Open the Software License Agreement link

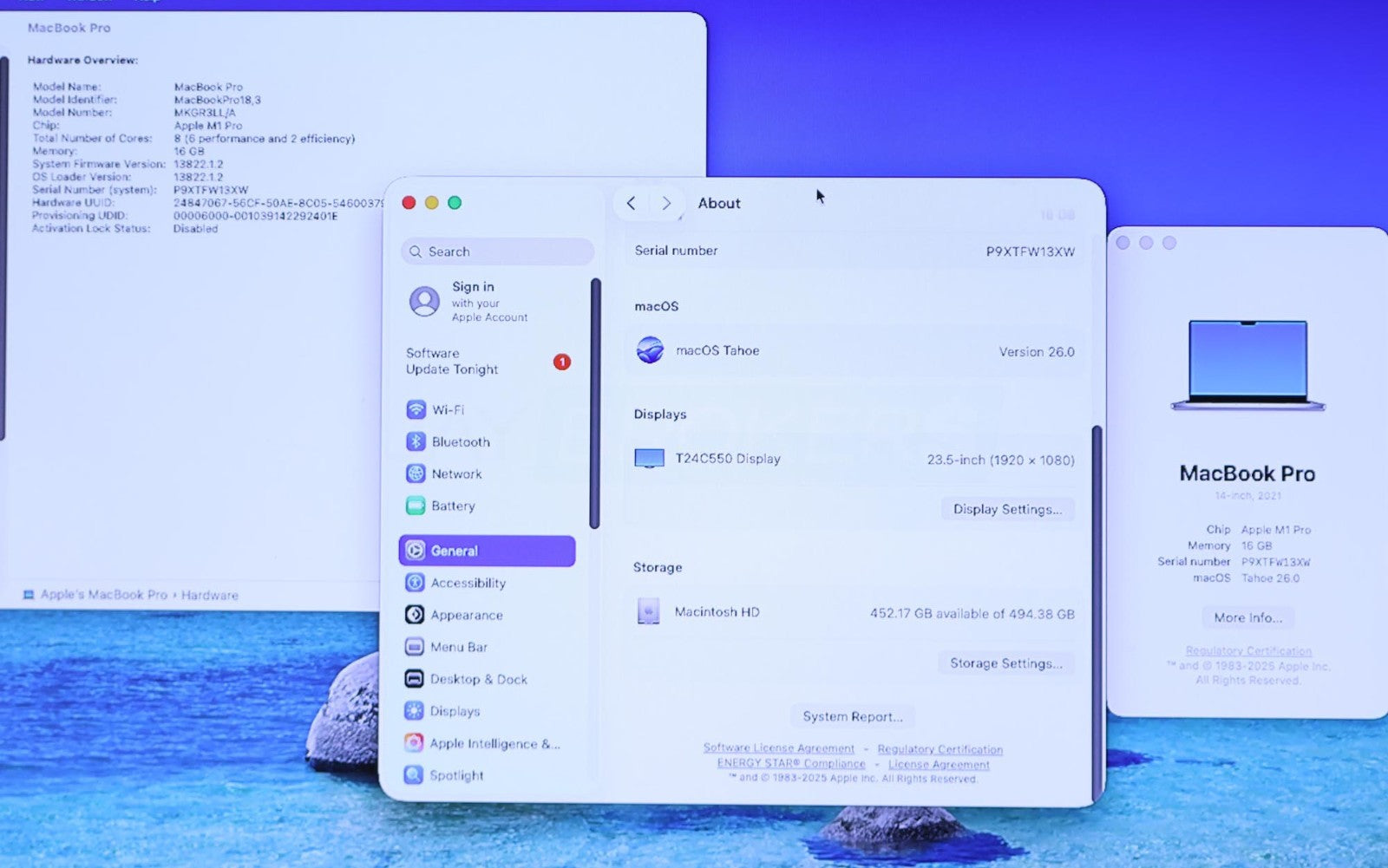778,747
